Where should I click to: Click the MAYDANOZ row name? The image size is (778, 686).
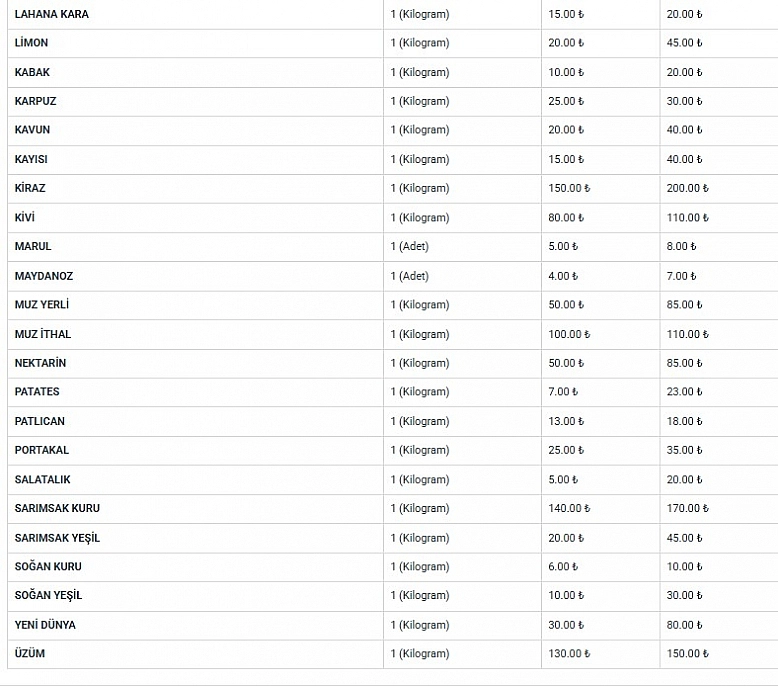pyautogui.click(x=44, y=276)
